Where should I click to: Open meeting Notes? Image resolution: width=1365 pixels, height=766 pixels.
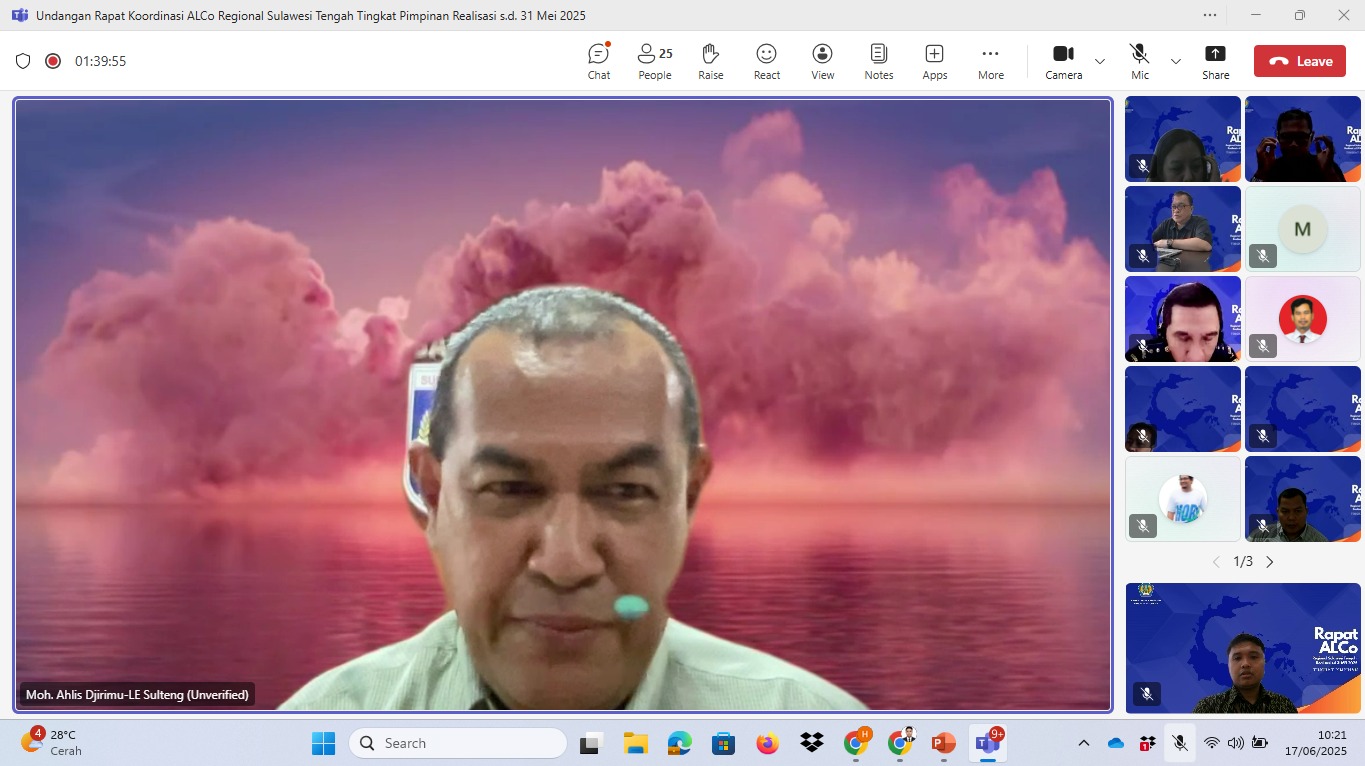(x=878, y=61)
